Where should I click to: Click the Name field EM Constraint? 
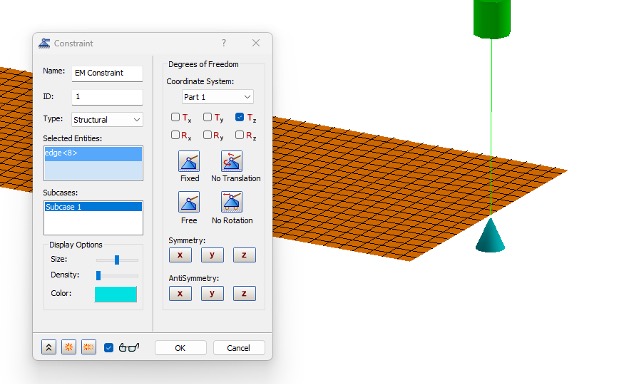point(107,73)
